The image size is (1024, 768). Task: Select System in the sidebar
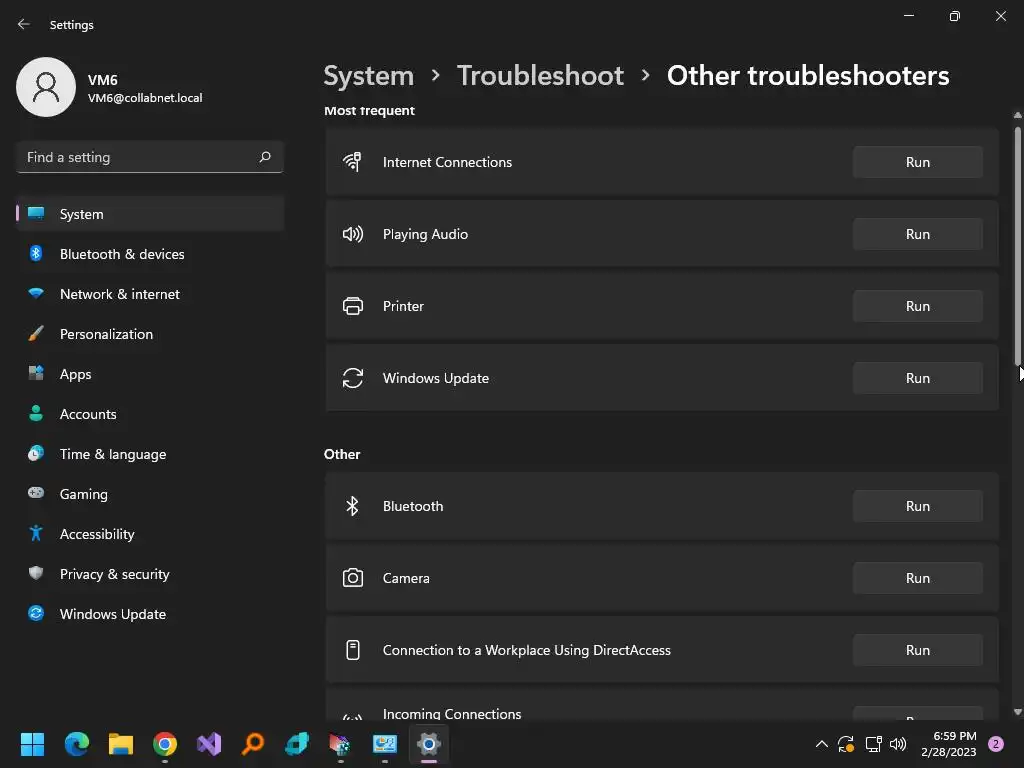click(x=150, y=214)
